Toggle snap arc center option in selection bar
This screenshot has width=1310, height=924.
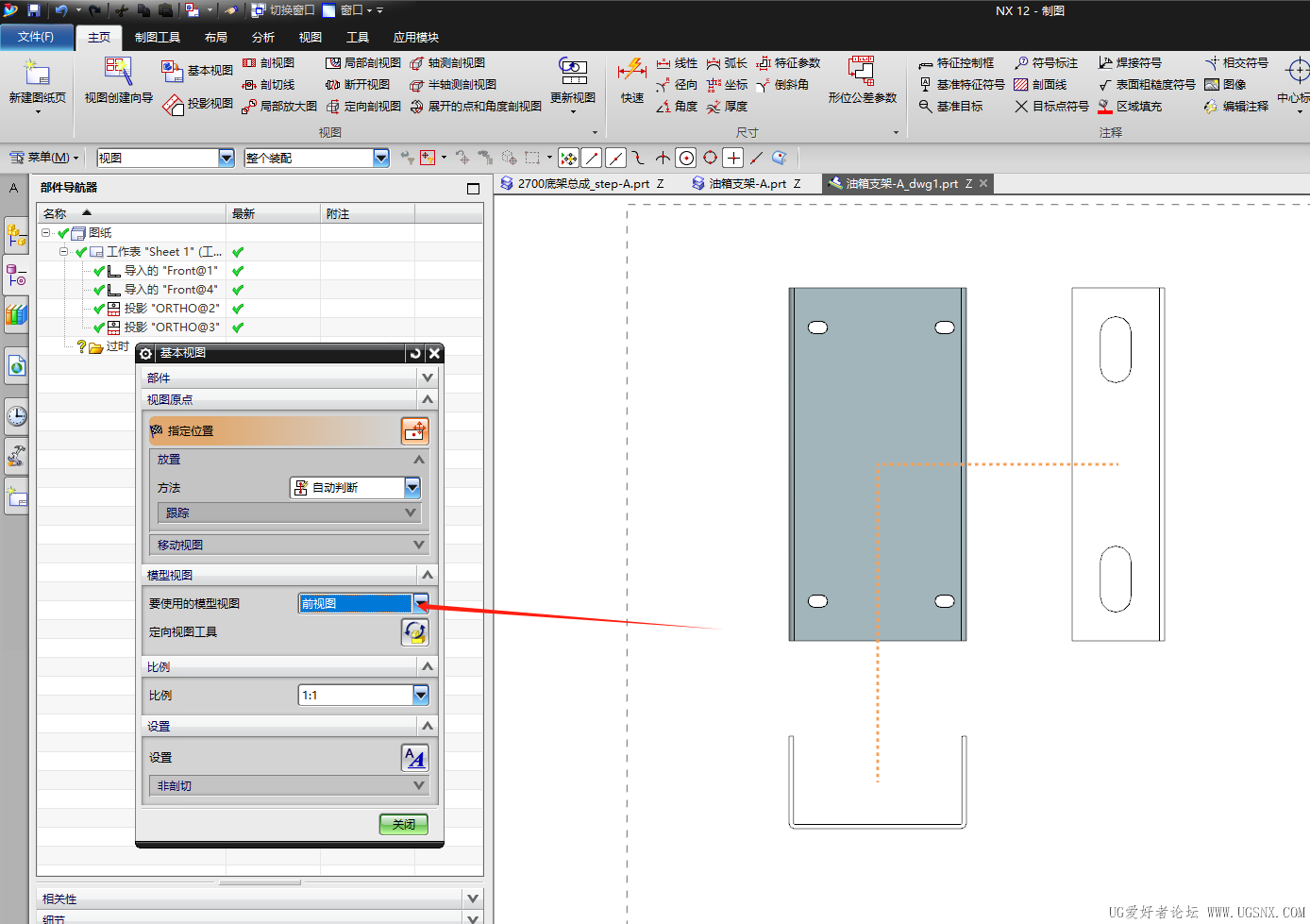[686, 158]
